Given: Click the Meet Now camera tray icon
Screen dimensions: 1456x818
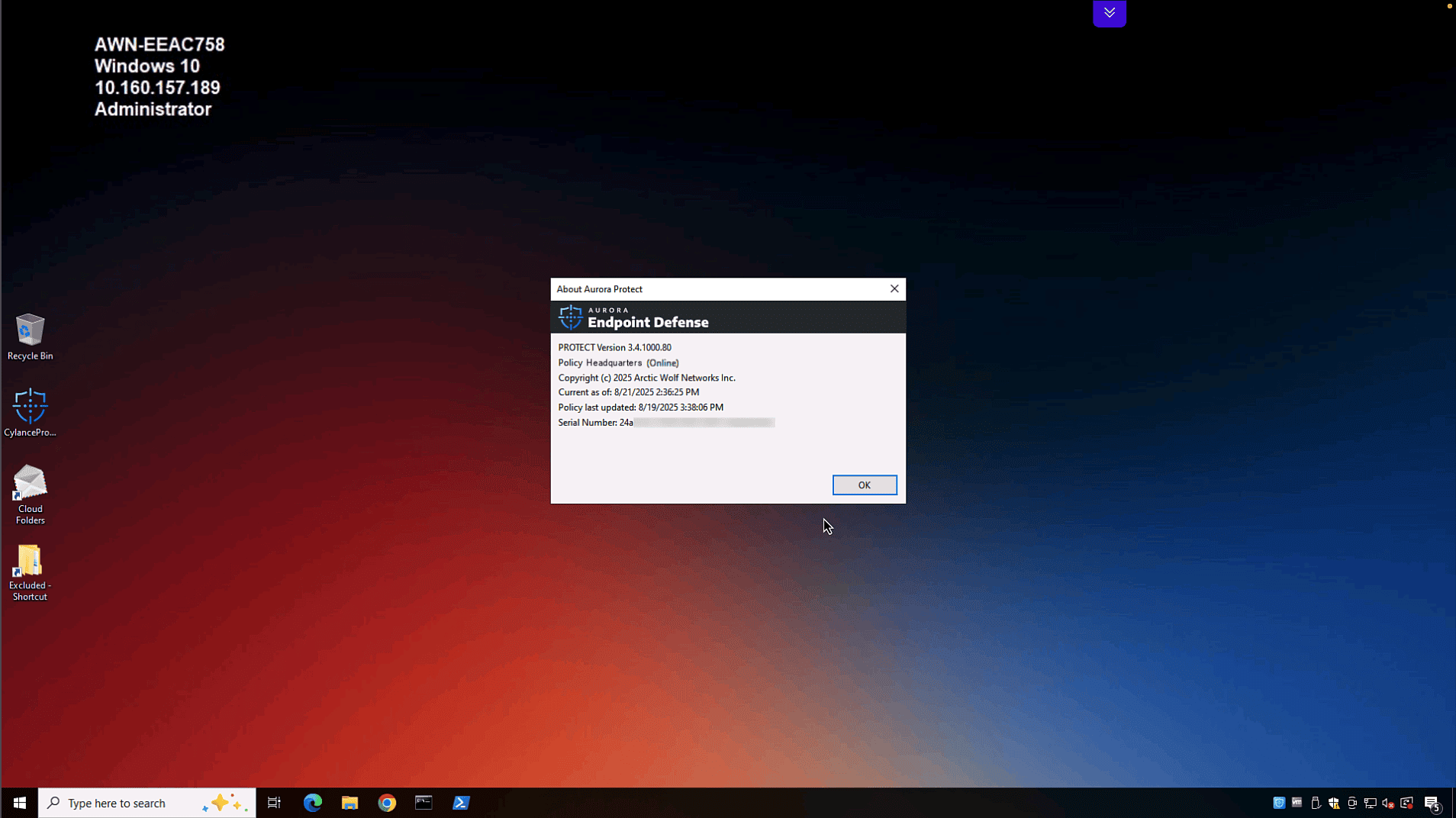Looking at the screenshot, I should coord(1352,803).
